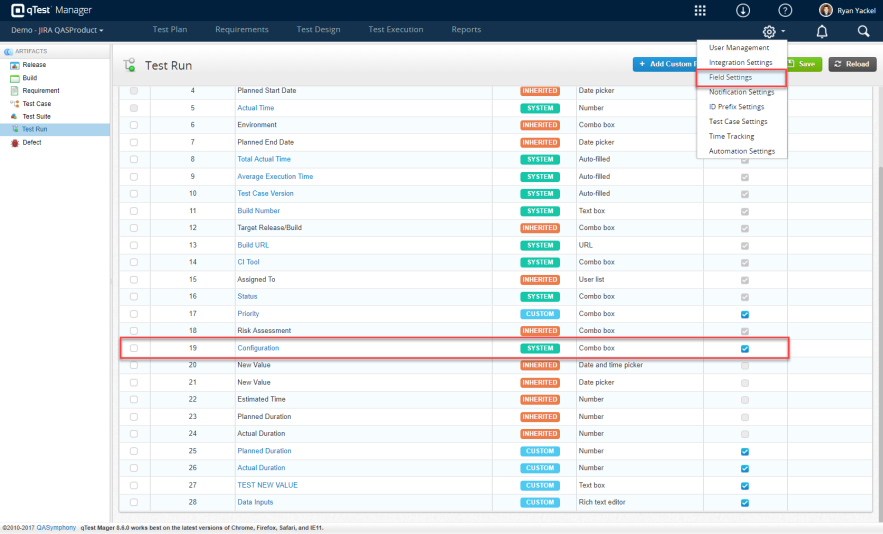The height and width of the screenshot is (534, 883).
Task: Collapse the settings gear dropdown menu
Action: 773,31
